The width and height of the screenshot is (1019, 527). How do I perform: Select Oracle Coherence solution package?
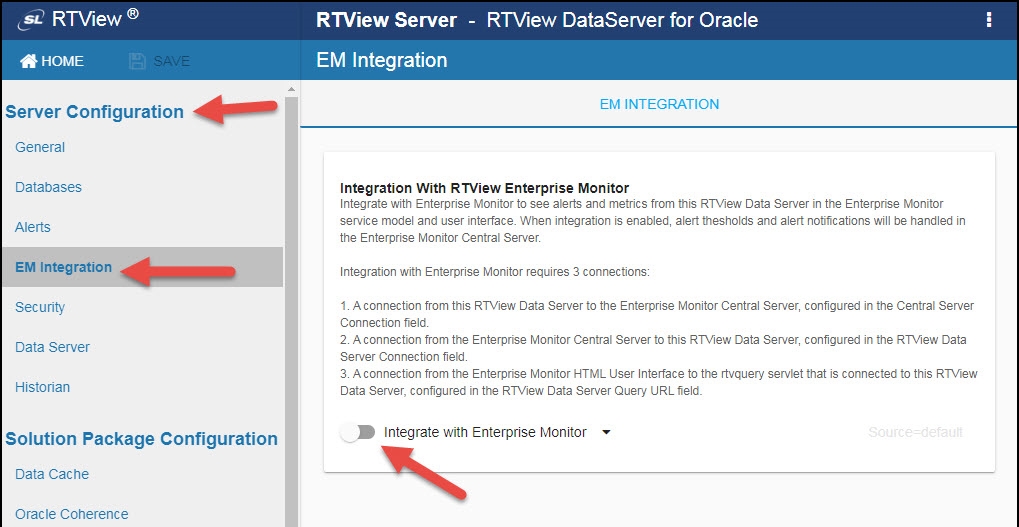point(71,514)
